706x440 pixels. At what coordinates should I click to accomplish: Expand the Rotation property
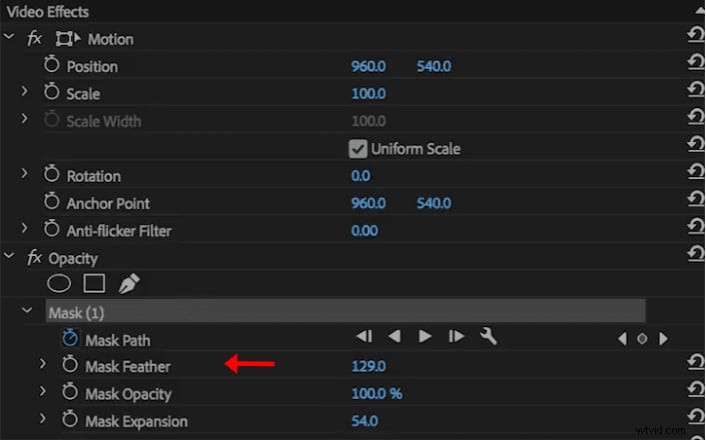click(24, 173)
